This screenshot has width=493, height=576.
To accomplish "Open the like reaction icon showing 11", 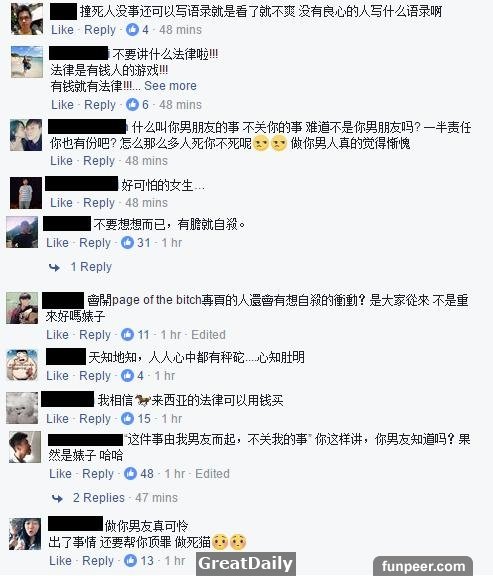I will (127, 335).
